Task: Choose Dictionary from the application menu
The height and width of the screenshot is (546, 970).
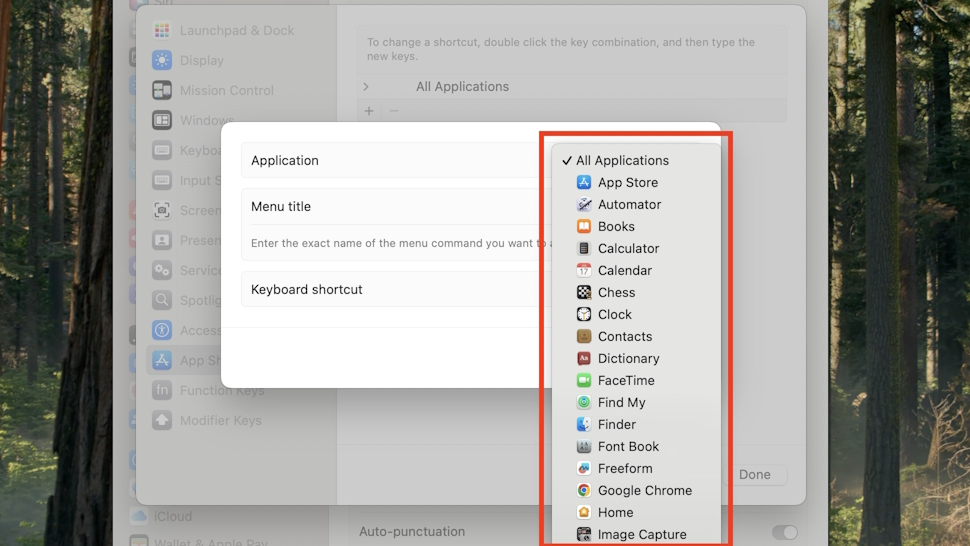Action: point(636,358)
